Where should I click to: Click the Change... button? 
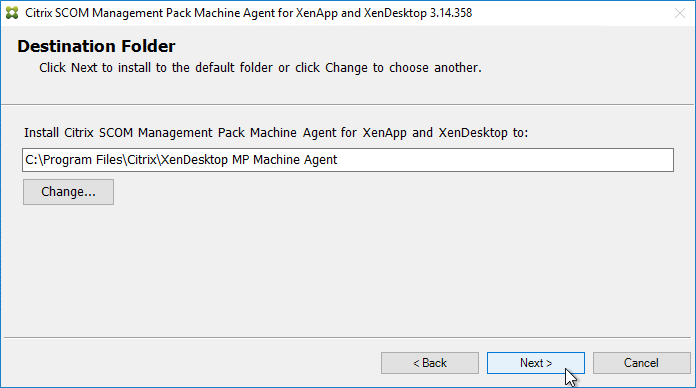[68, 192]
